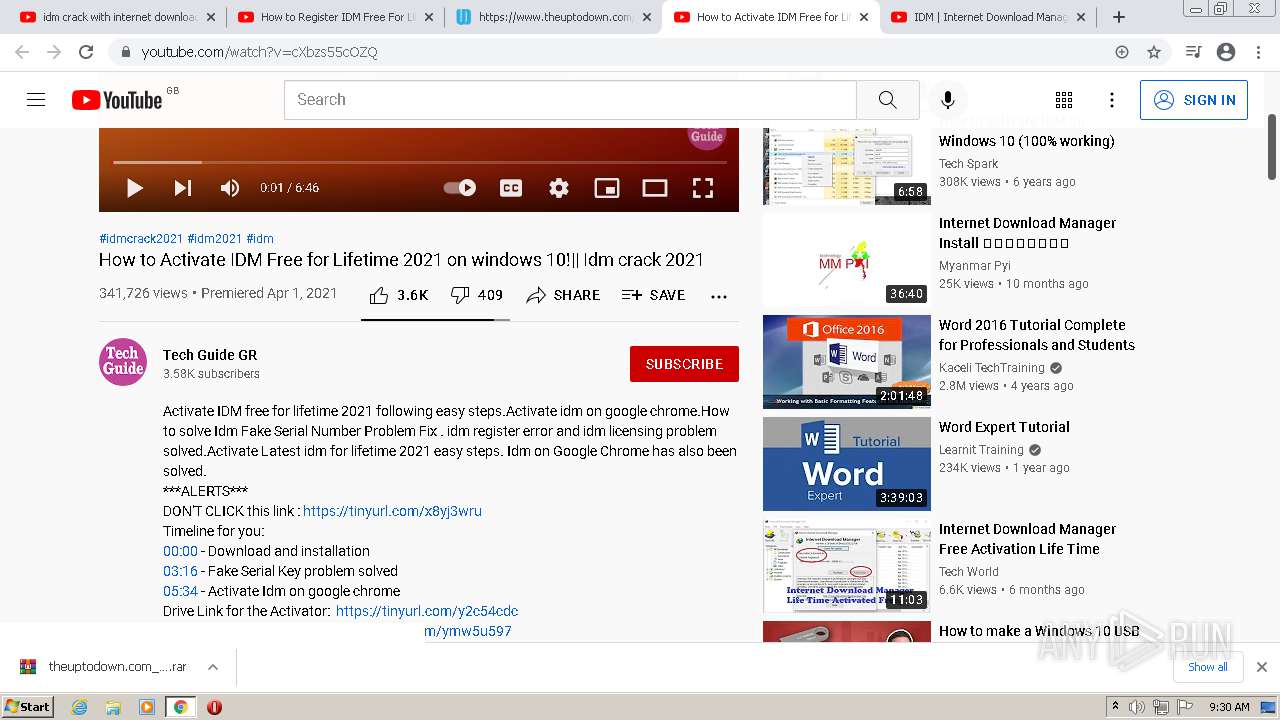Open taskbar volume icon
Screen dimensions: 1280x720
1137,707
